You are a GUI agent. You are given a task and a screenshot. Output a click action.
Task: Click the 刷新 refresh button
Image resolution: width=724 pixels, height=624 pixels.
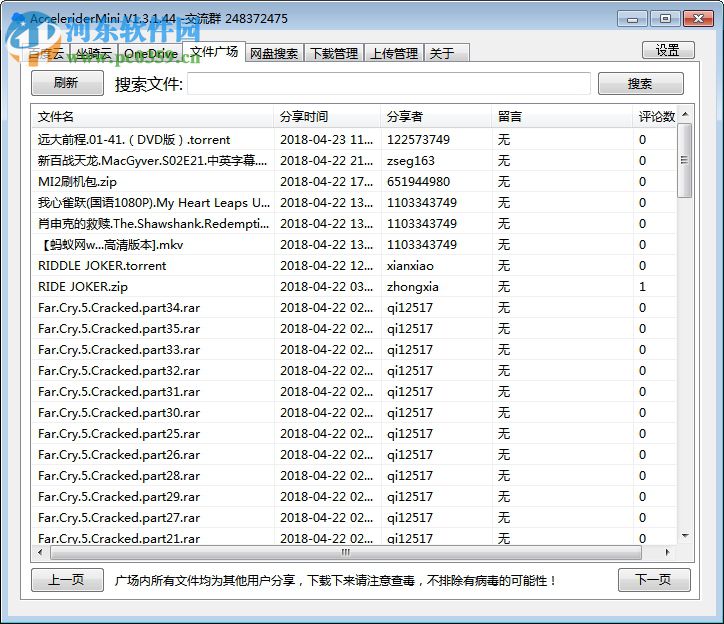[67, 83]
